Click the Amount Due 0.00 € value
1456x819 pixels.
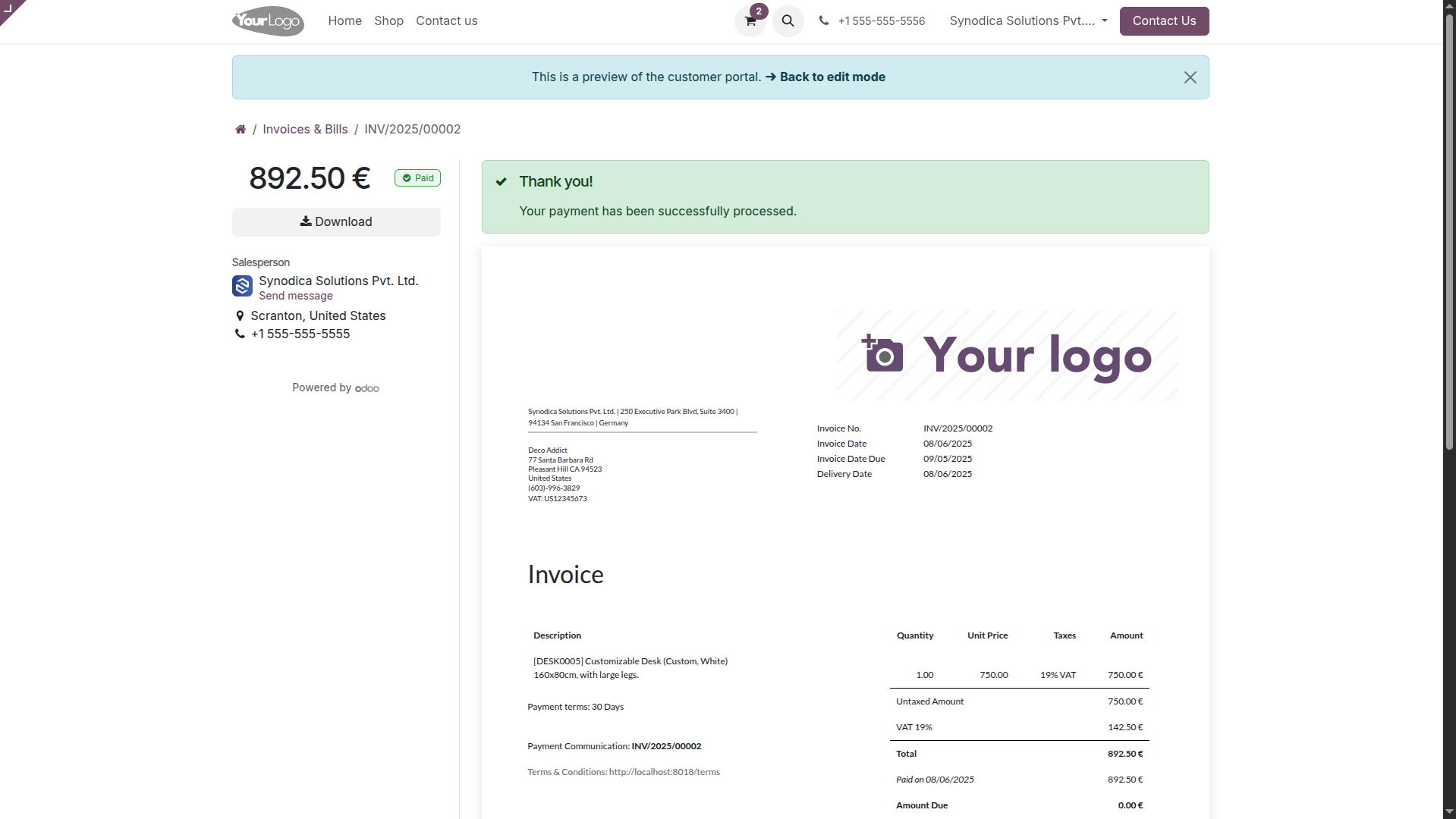pos(1131,805)
